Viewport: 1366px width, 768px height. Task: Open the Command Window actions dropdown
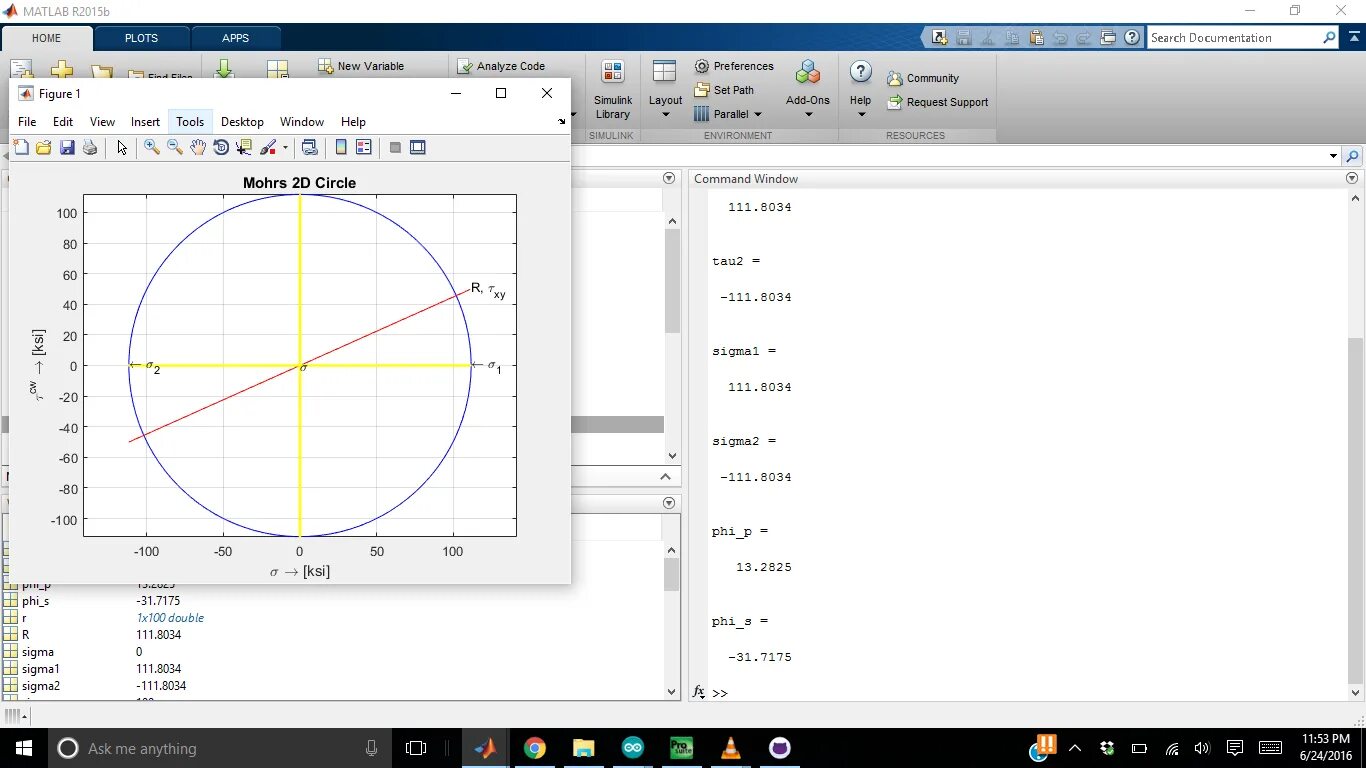(x=1352, y=179)
